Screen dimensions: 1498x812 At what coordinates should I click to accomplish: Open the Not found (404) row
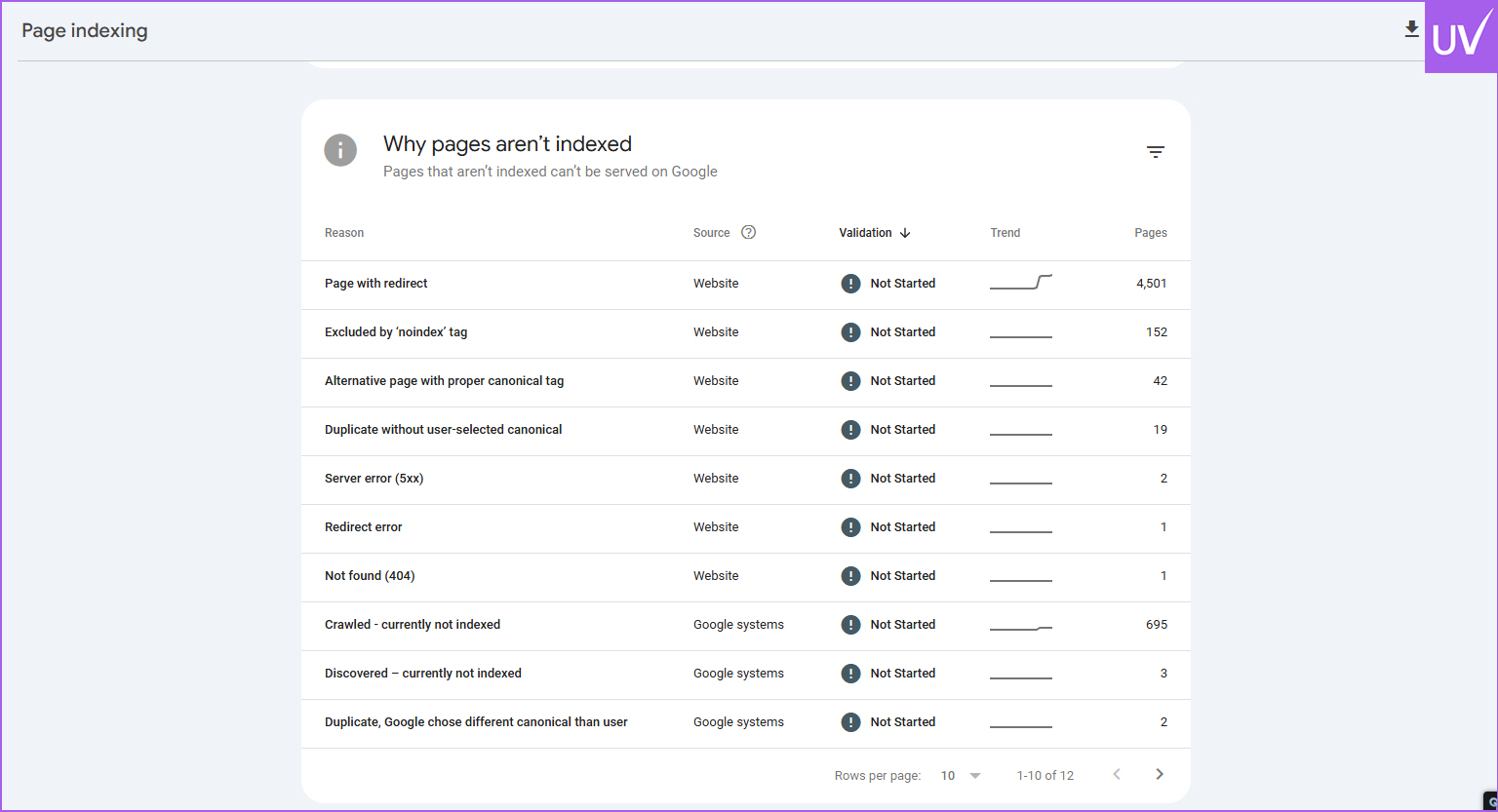click(x=370, y=576)
